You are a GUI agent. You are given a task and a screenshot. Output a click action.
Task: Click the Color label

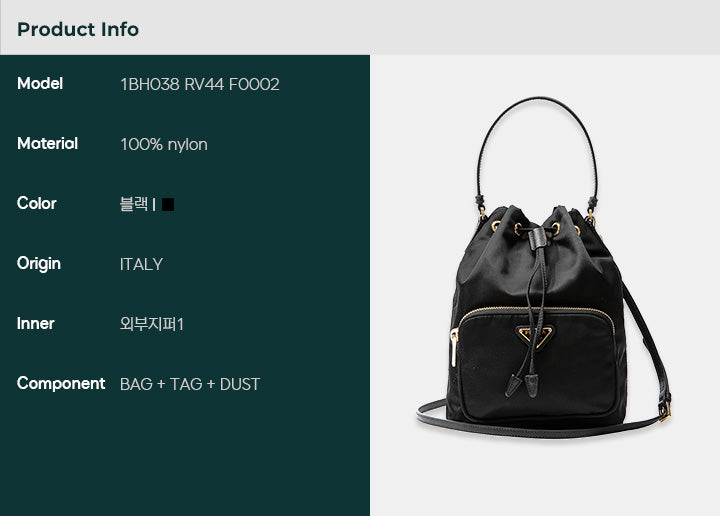click(x=37, y=203)
